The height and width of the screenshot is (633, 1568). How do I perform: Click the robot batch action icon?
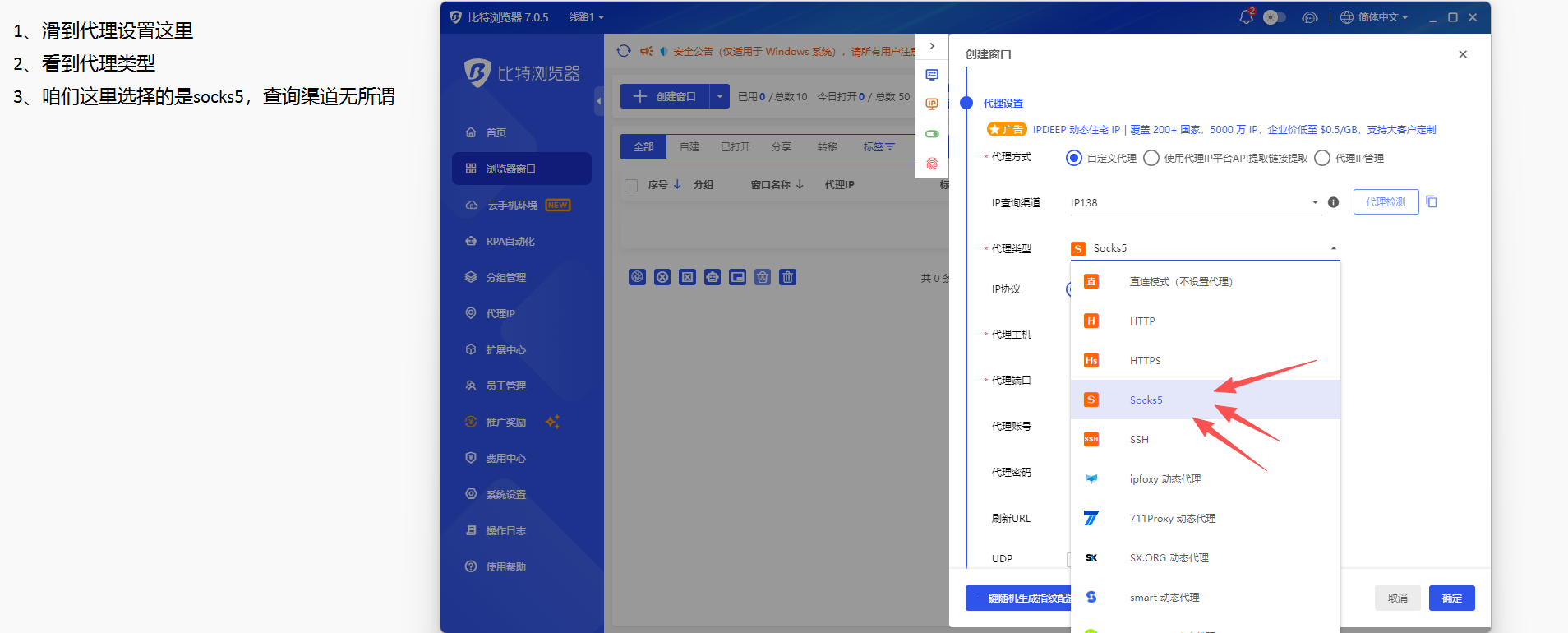point(713,277)
